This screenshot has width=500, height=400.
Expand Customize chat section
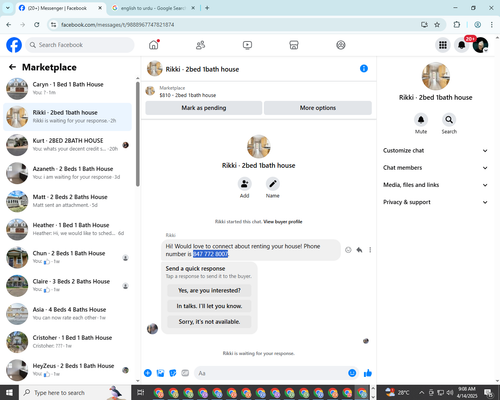click(435, 151)
